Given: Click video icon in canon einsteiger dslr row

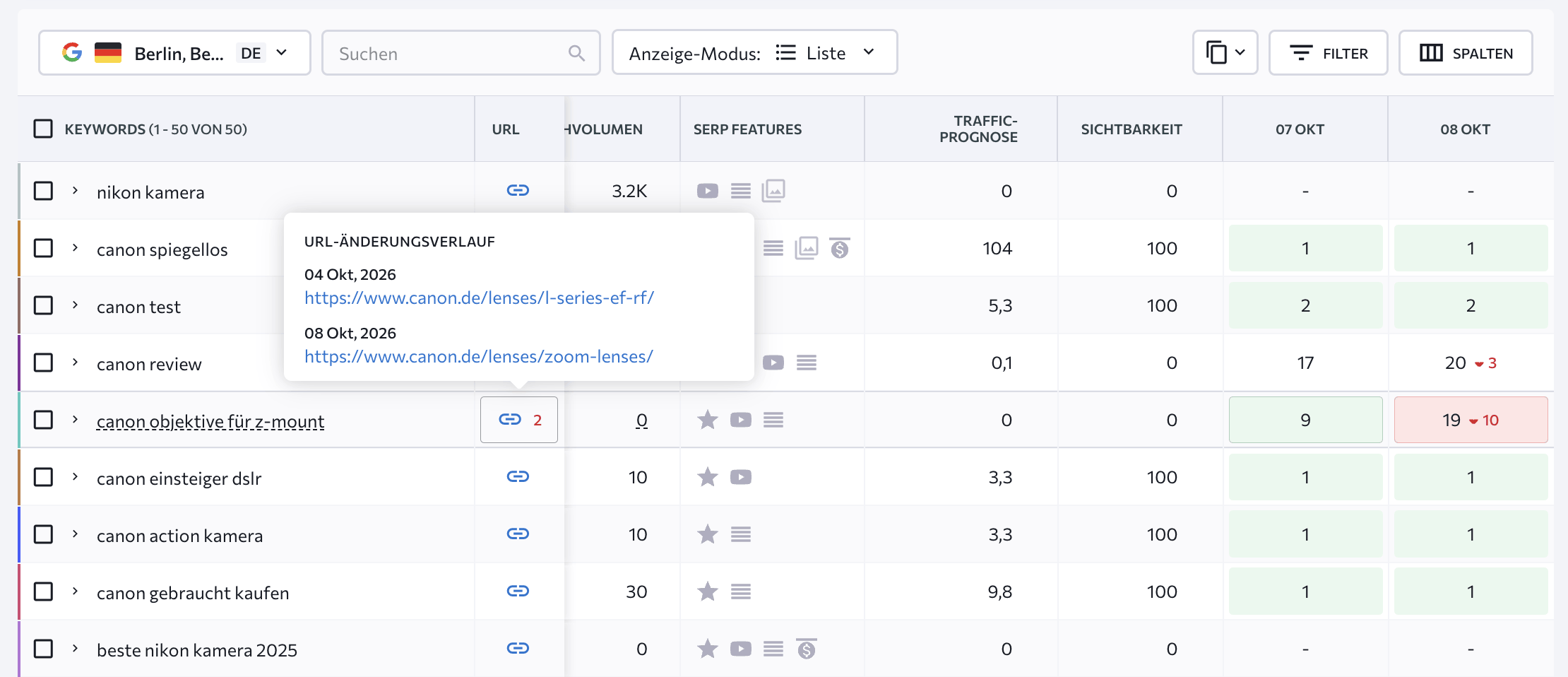Looking at the screenshot, I should point(740,477).
